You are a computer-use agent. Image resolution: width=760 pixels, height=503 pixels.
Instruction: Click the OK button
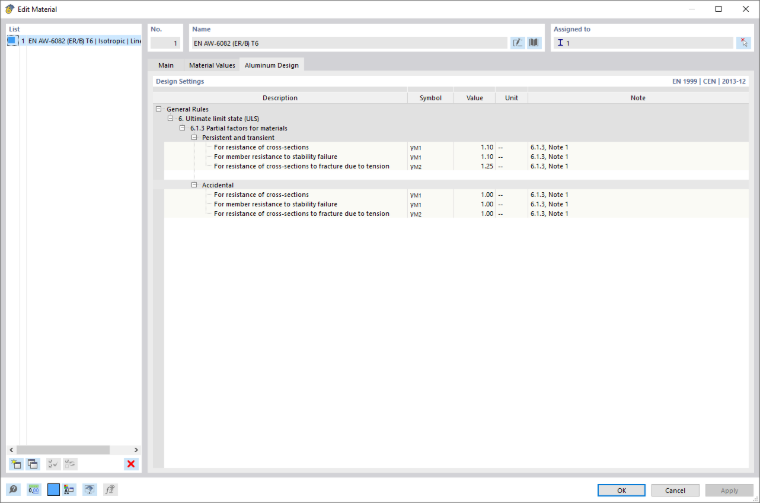621,490
